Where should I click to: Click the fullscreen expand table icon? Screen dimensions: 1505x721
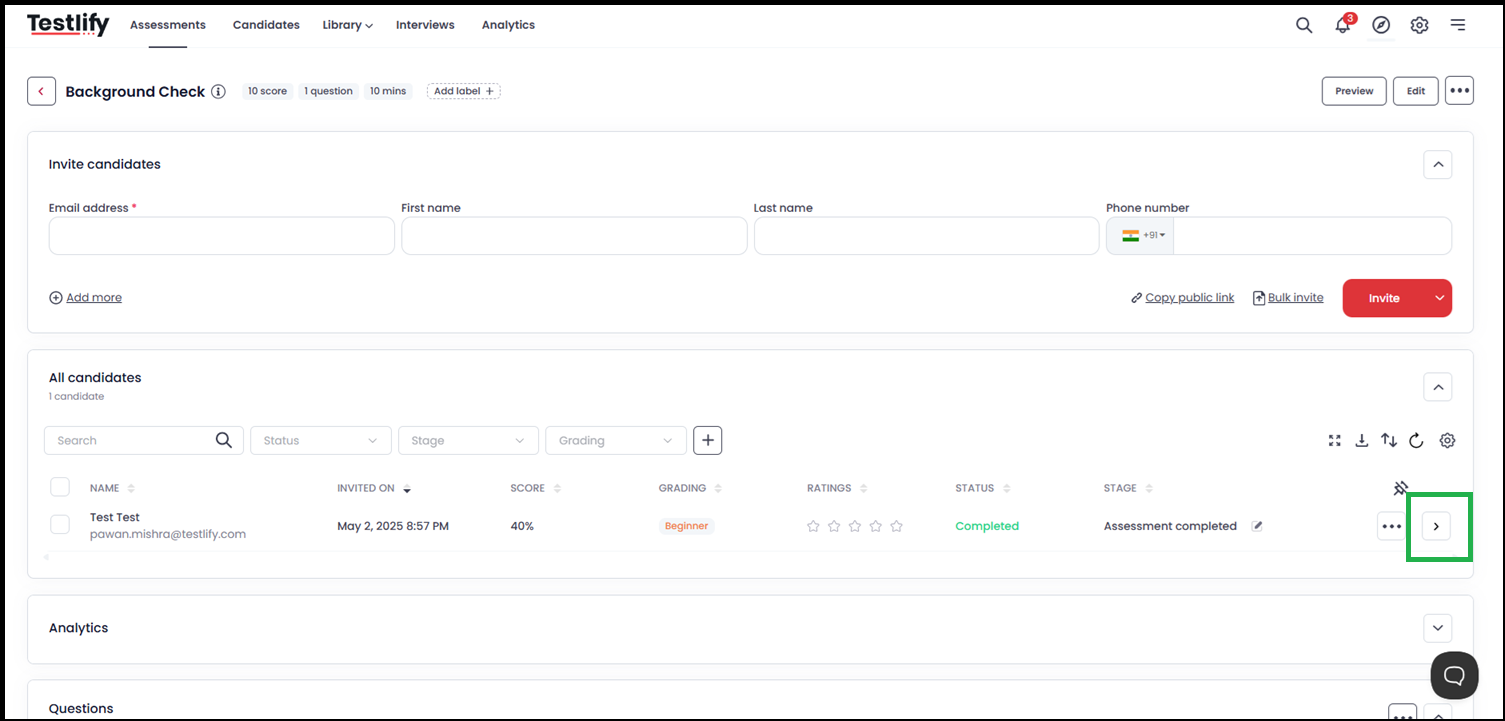click(1334, 440)
